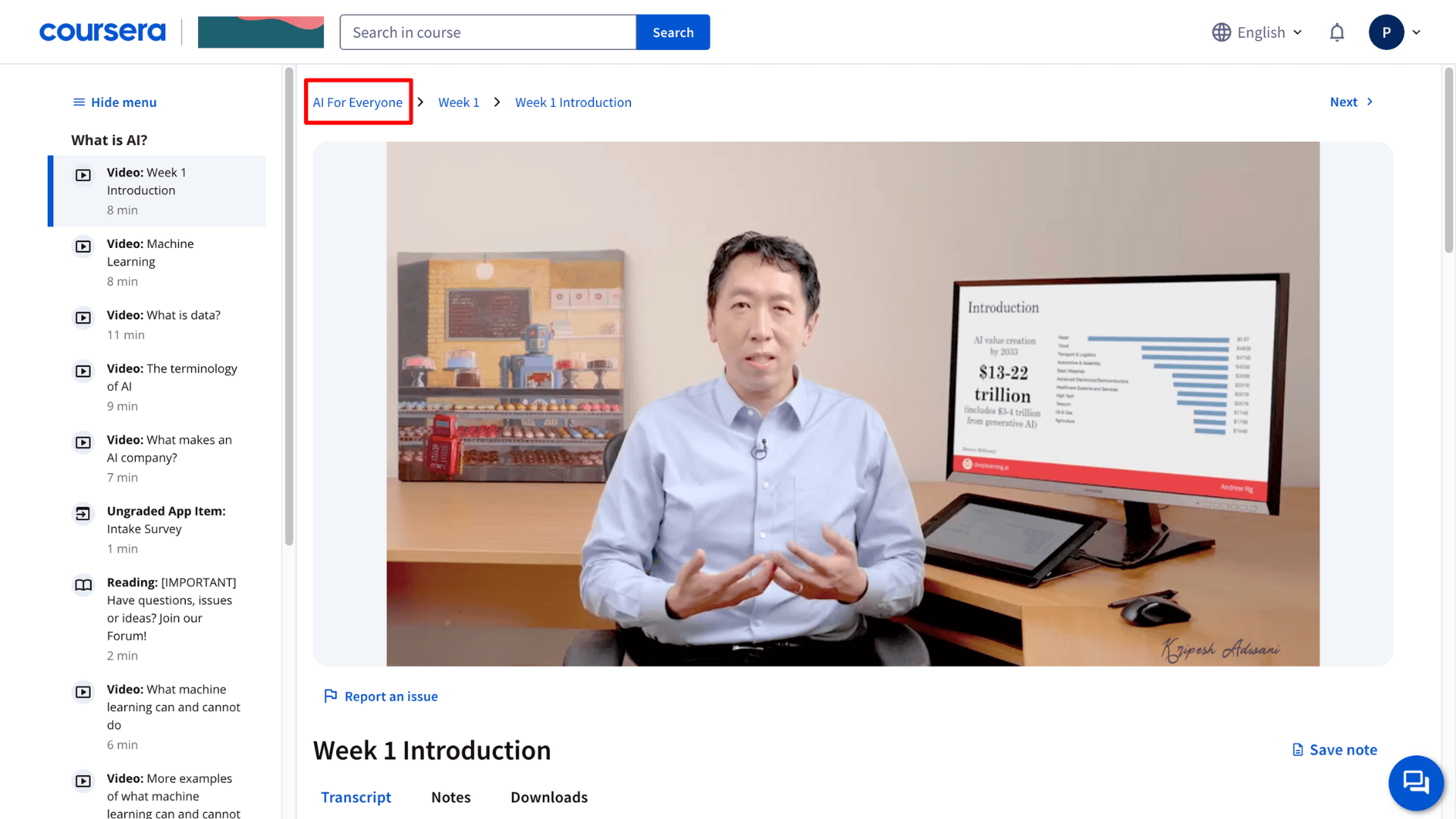This screenshot has height=819, width=1456.
Task: Click the globe language icon
Action: pyautogui.click(x=1221, y=33)
